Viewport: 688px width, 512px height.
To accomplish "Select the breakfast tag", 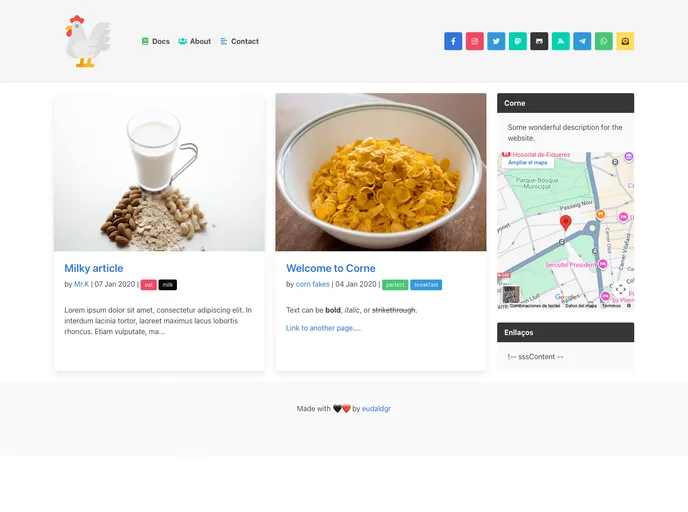I will tap(426, 285).
